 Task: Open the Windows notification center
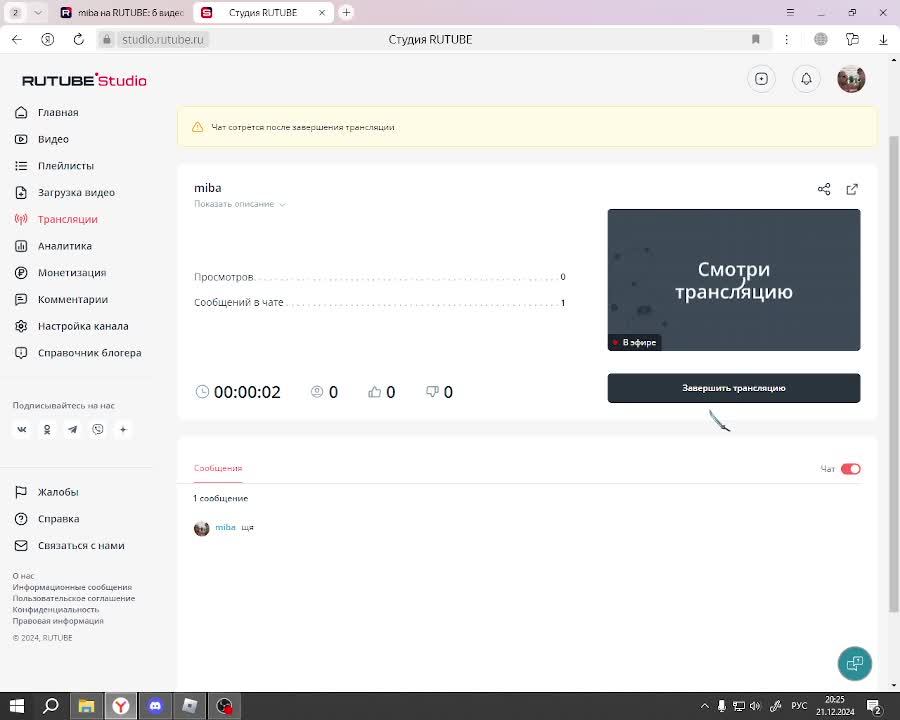(875, 707)
